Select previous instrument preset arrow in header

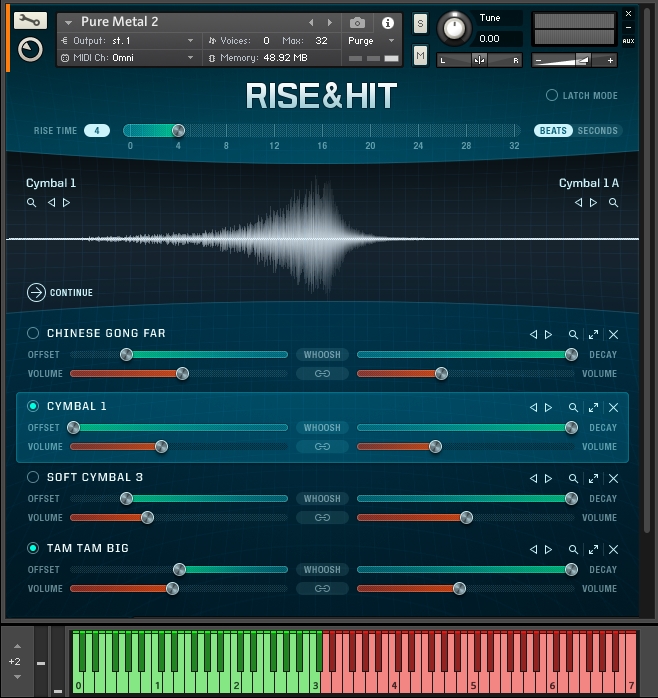click(311, 22)
